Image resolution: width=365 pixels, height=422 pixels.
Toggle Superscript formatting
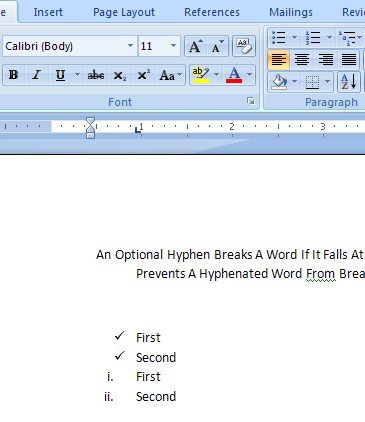[143, 75]
